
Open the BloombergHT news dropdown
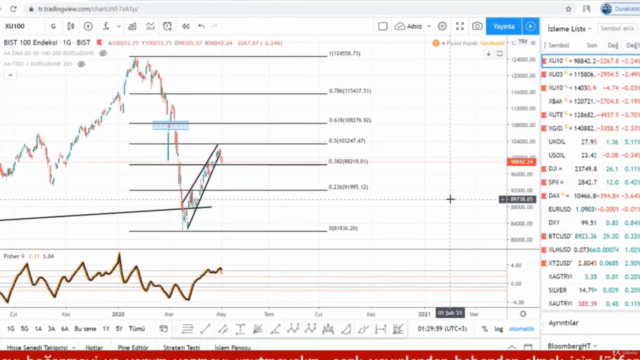(572, 346)
